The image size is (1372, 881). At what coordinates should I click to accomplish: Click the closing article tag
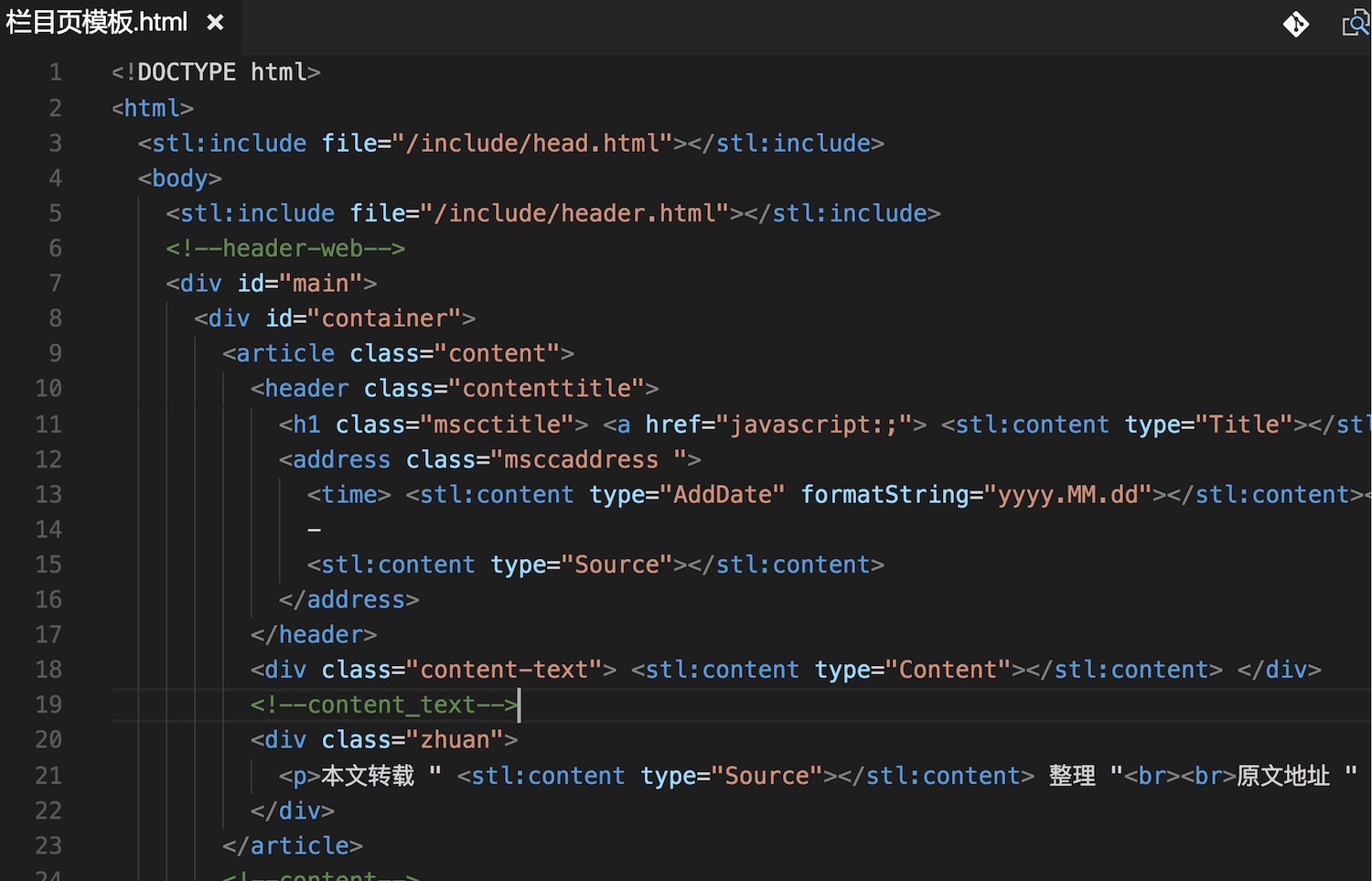click(293, 846)
